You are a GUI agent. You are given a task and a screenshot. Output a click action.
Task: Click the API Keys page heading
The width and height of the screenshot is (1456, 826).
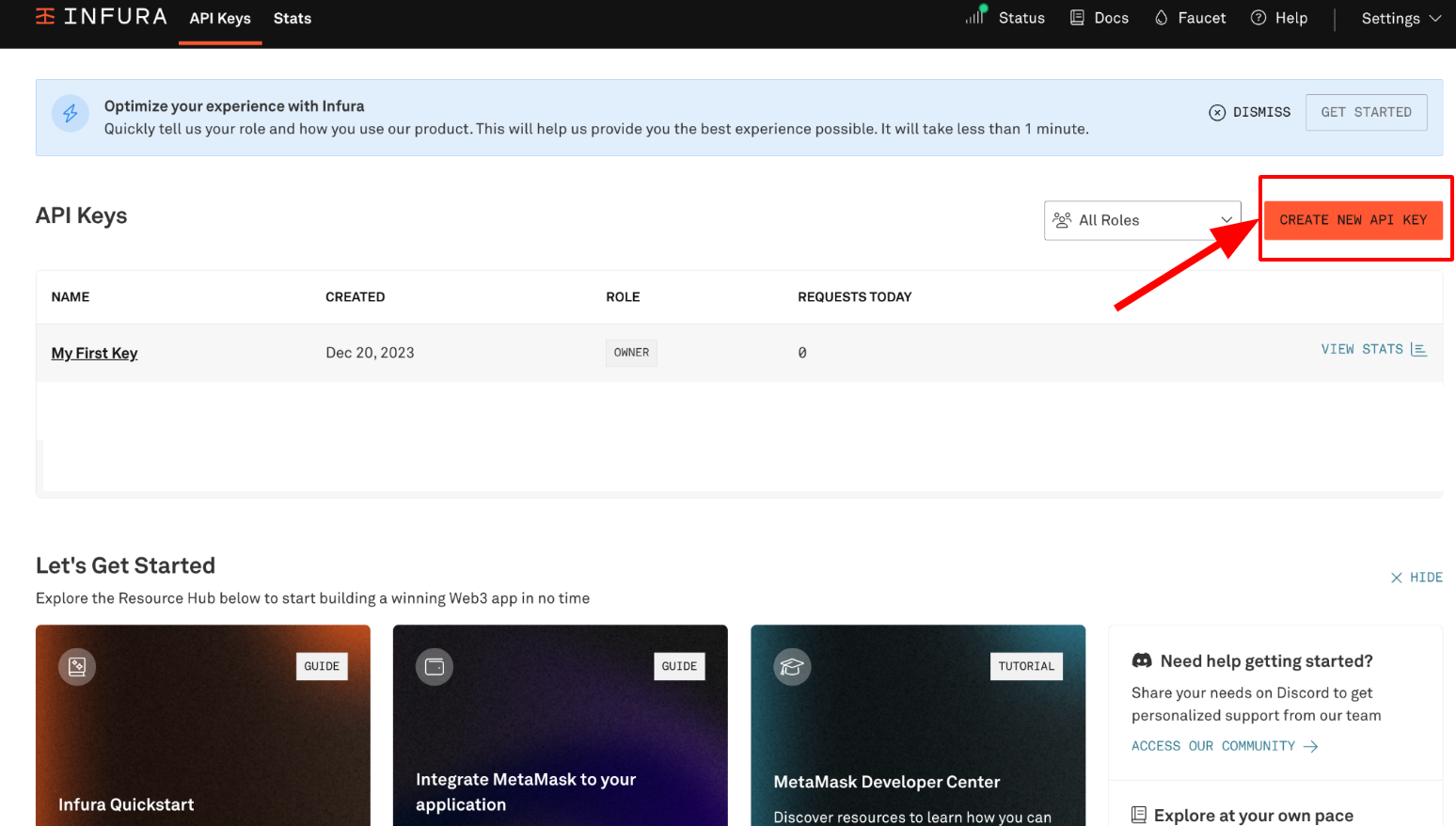click(x=82, y=215)
